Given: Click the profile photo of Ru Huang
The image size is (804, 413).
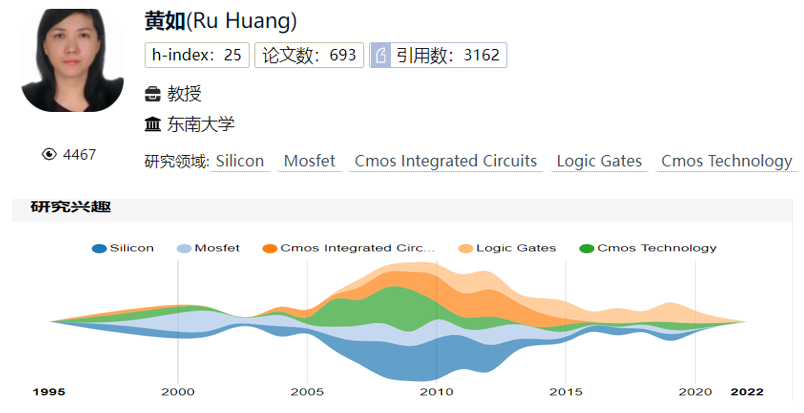Looking at the screenshot, I should 65,60.
